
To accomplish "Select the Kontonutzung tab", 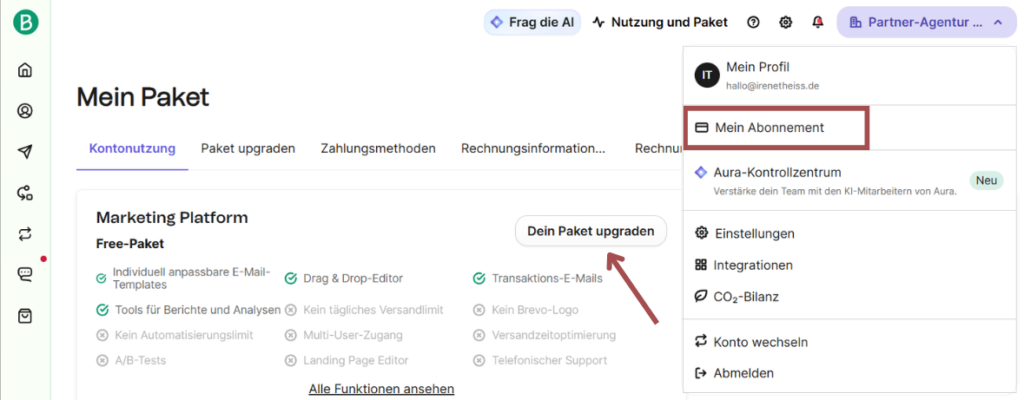I will click(x=132, y=148).
